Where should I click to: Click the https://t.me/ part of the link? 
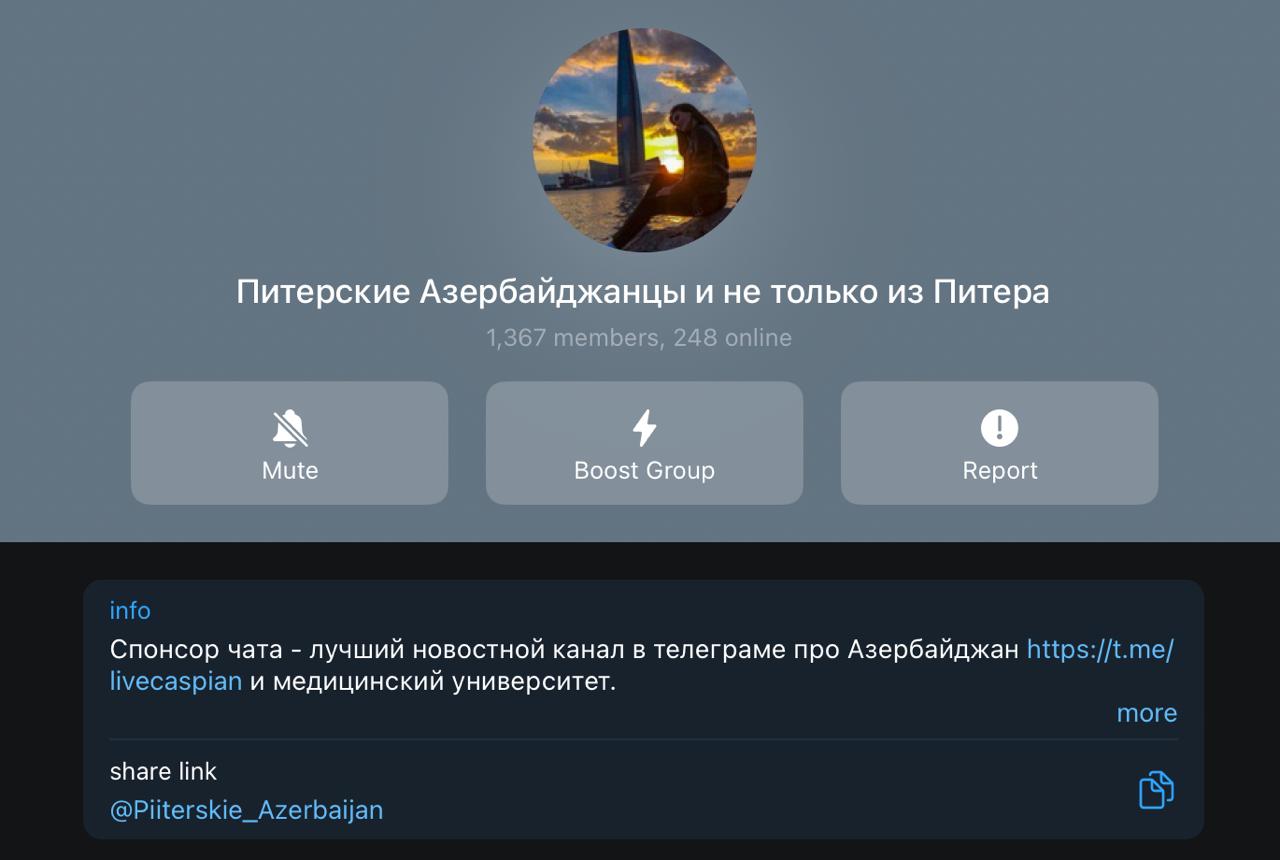point(1100,650)
